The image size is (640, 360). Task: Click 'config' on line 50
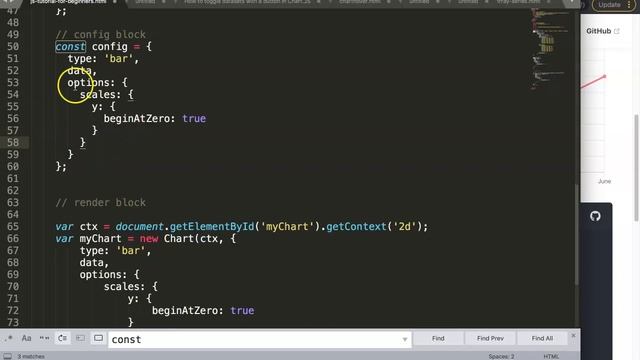coord(109,47)
